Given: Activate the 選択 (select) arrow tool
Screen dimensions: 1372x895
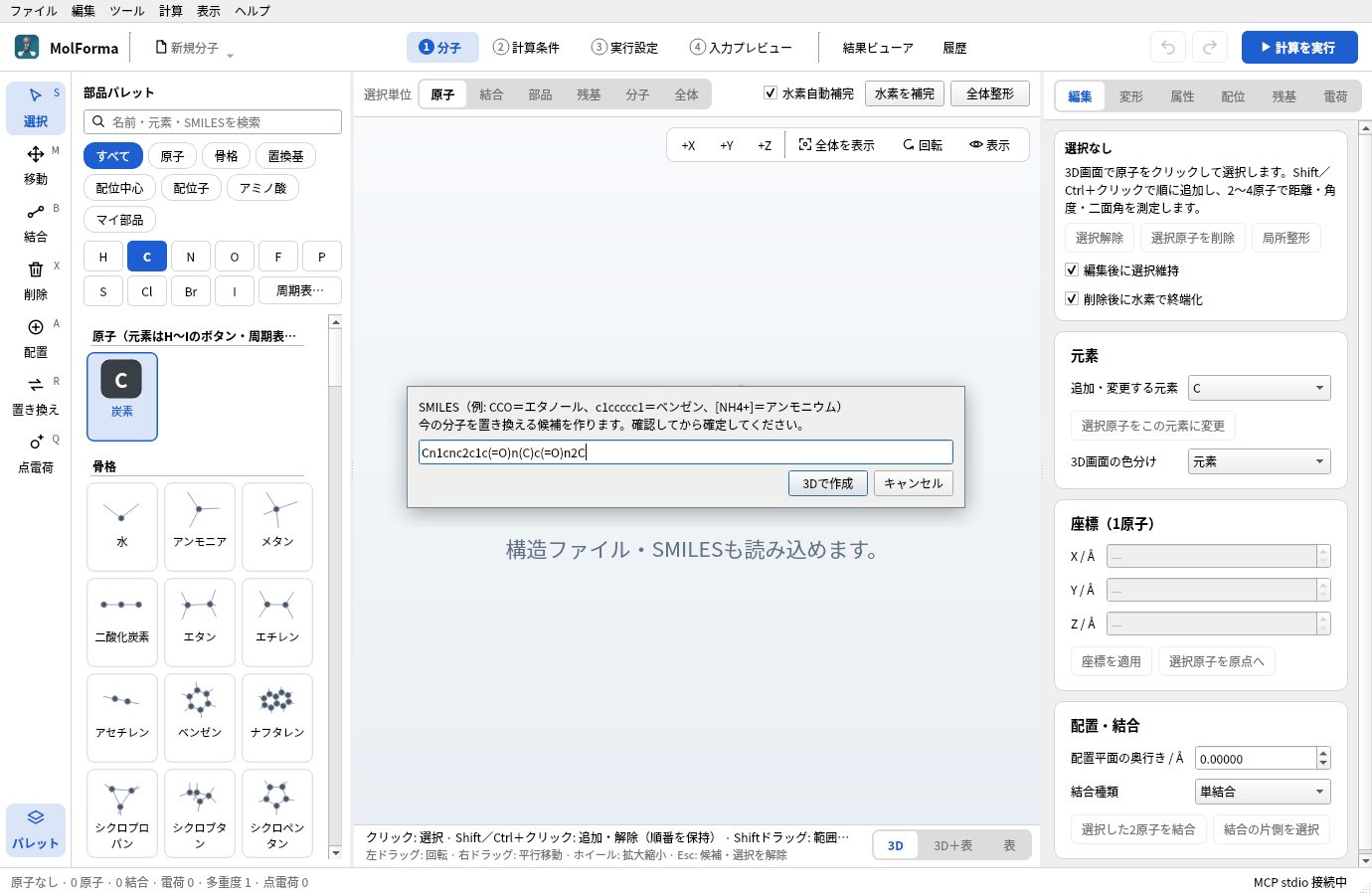Looking at the screenshot, I should (x=36, y=107).
